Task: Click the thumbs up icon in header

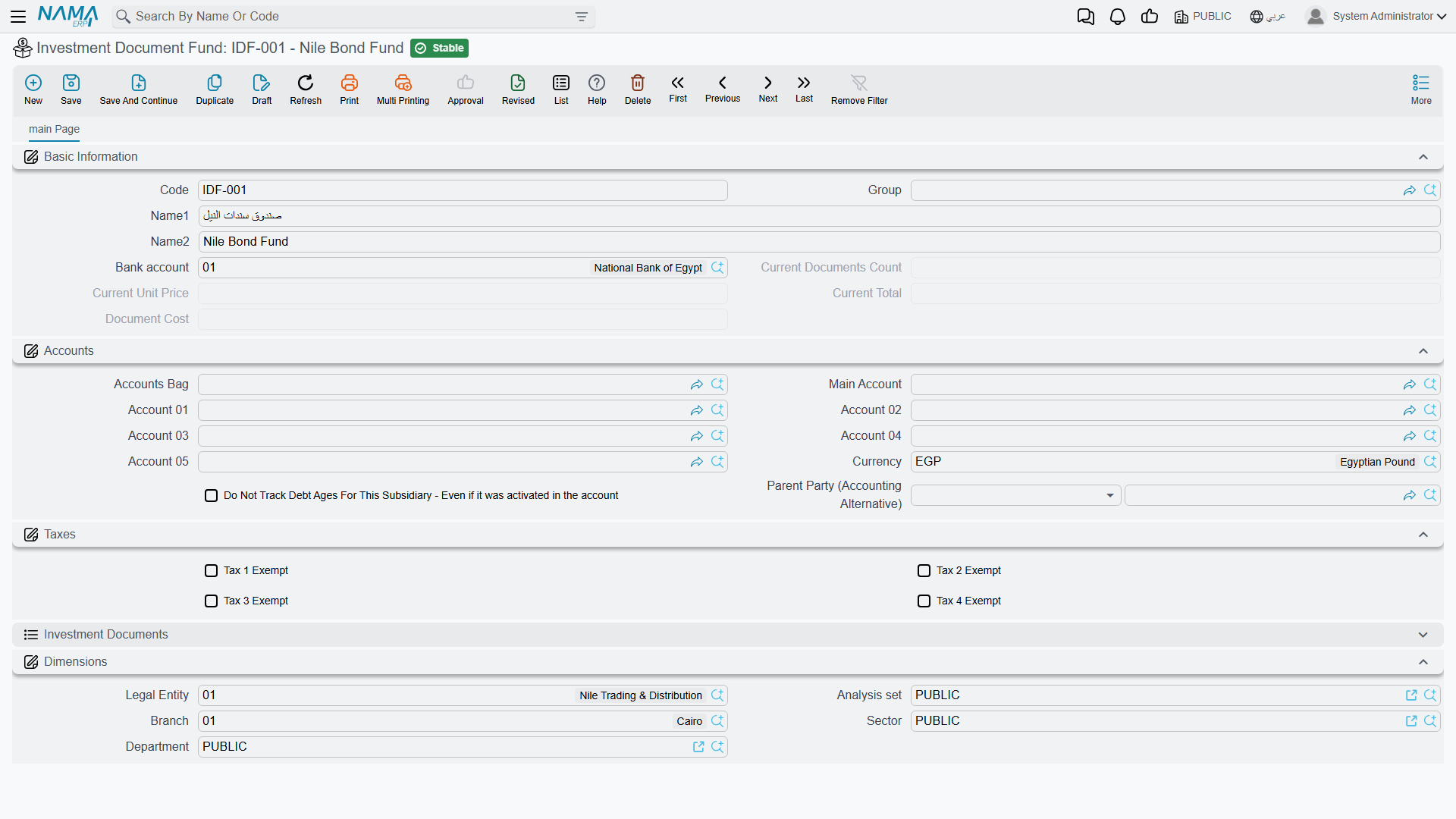Action: pyautogui.click(x=1150, y=17)
